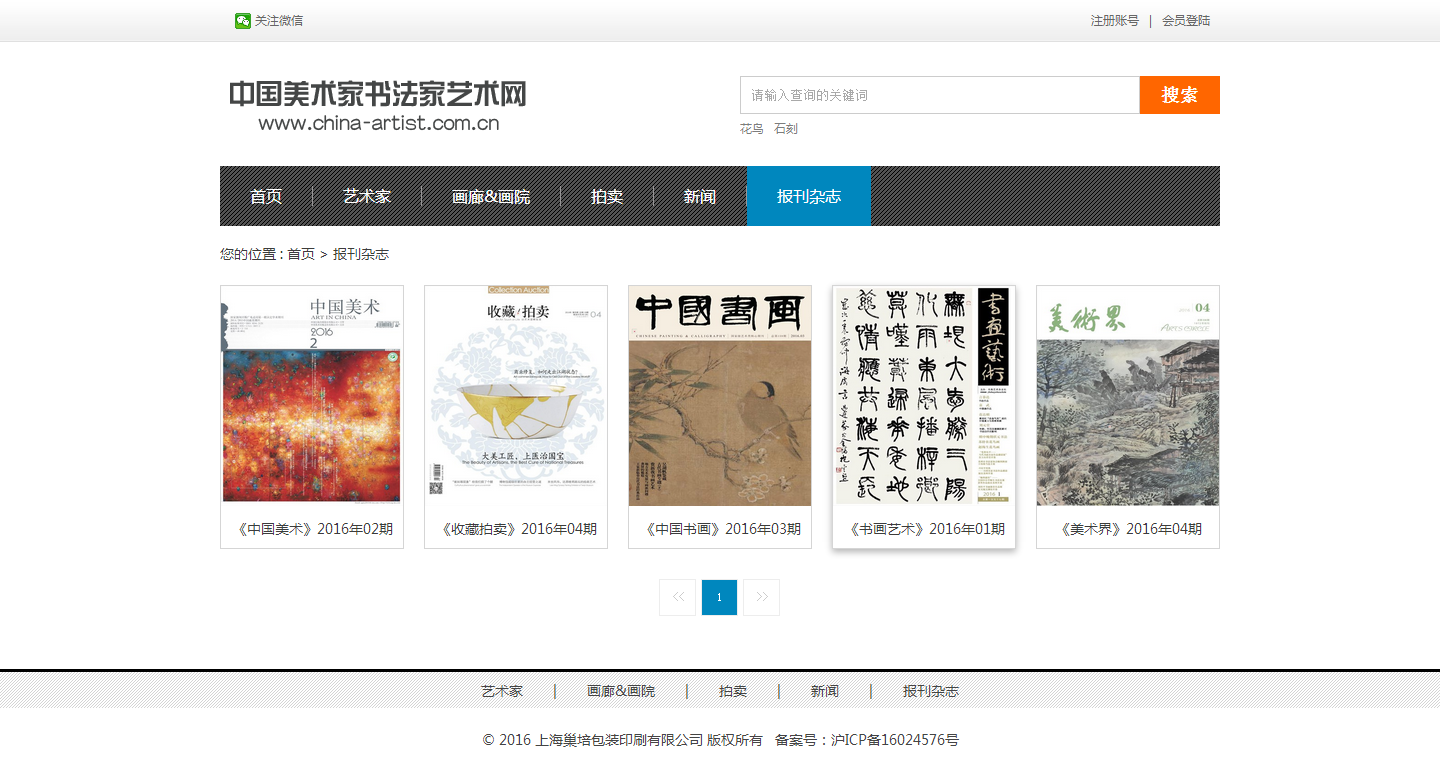Open the 会员登陆 login link

[1185, 21]
